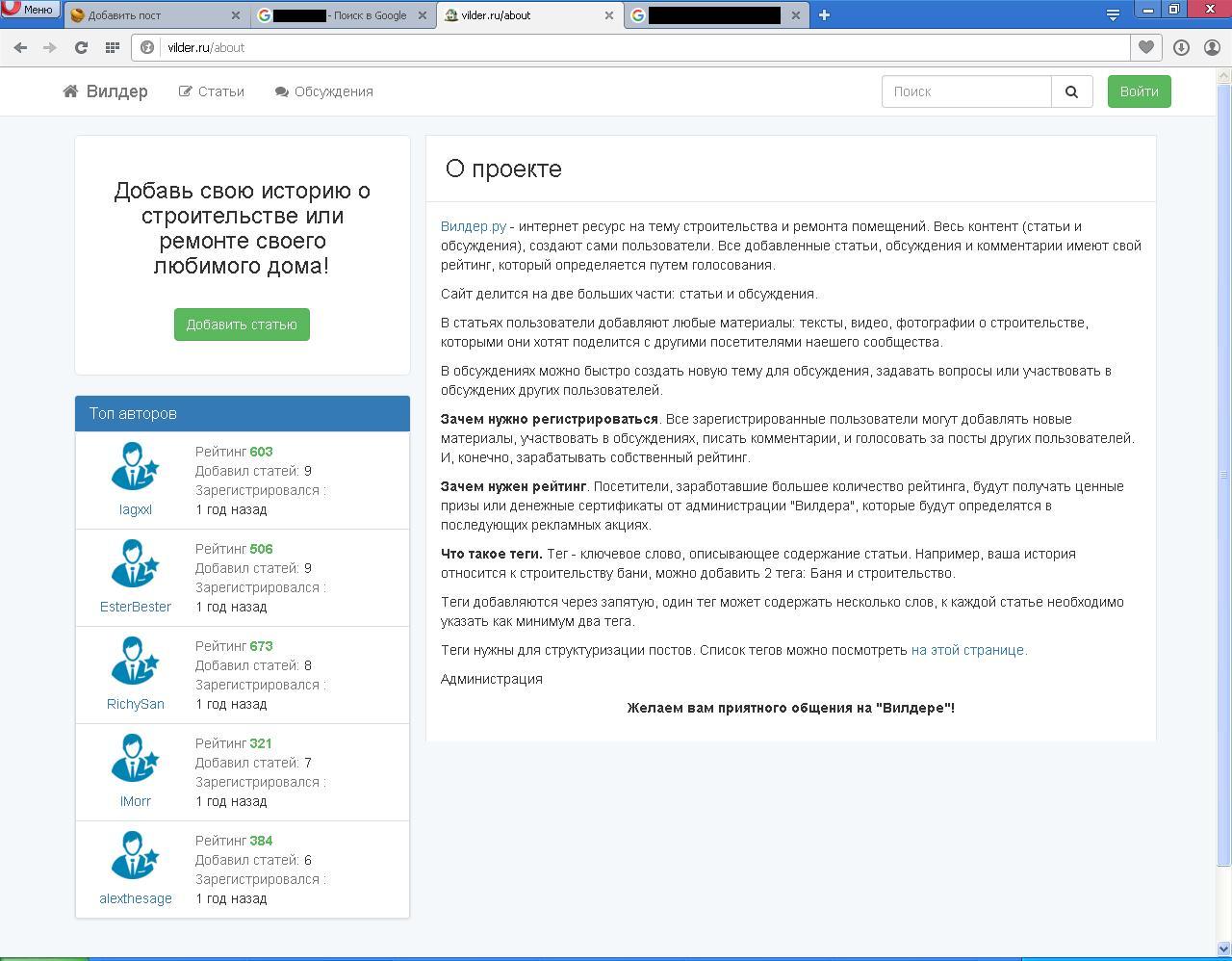
Task: Close the vilder.ru/about tab
Action: [x=608, y=15]
